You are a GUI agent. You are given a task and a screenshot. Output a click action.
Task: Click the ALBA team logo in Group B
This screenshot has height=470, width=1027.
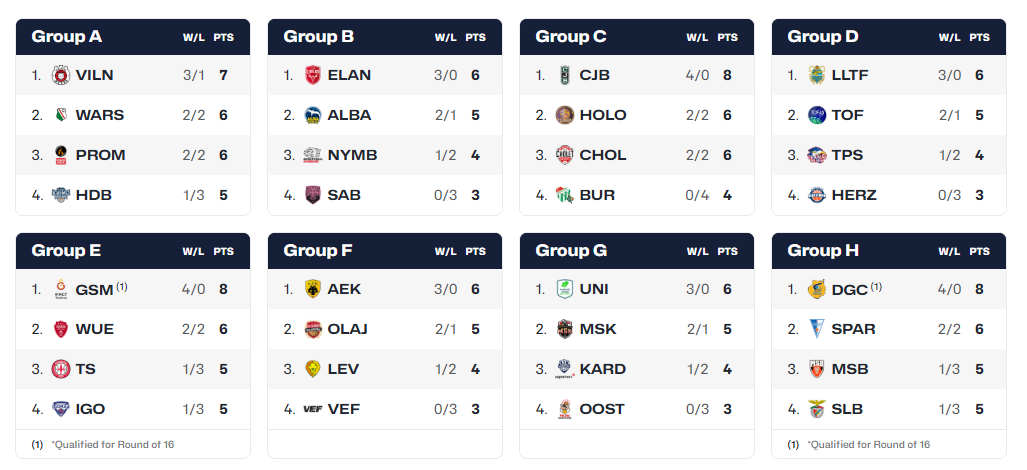[313, 115]
